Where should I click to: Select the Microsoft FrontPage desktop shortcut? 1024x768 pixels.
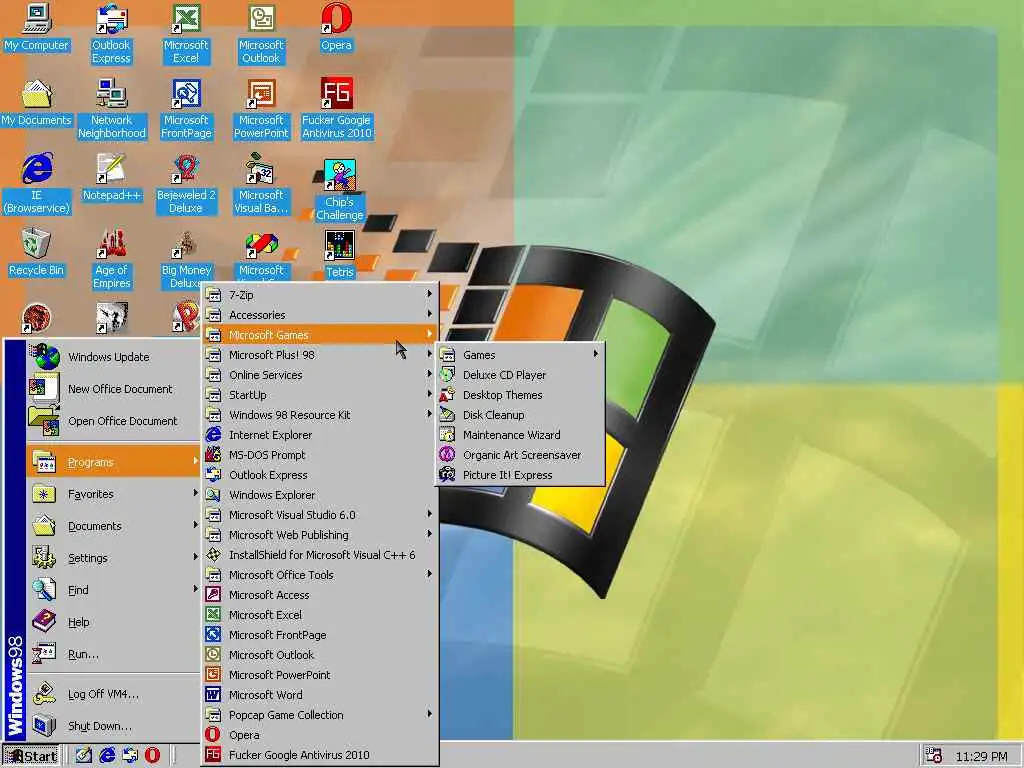point(186,109)
